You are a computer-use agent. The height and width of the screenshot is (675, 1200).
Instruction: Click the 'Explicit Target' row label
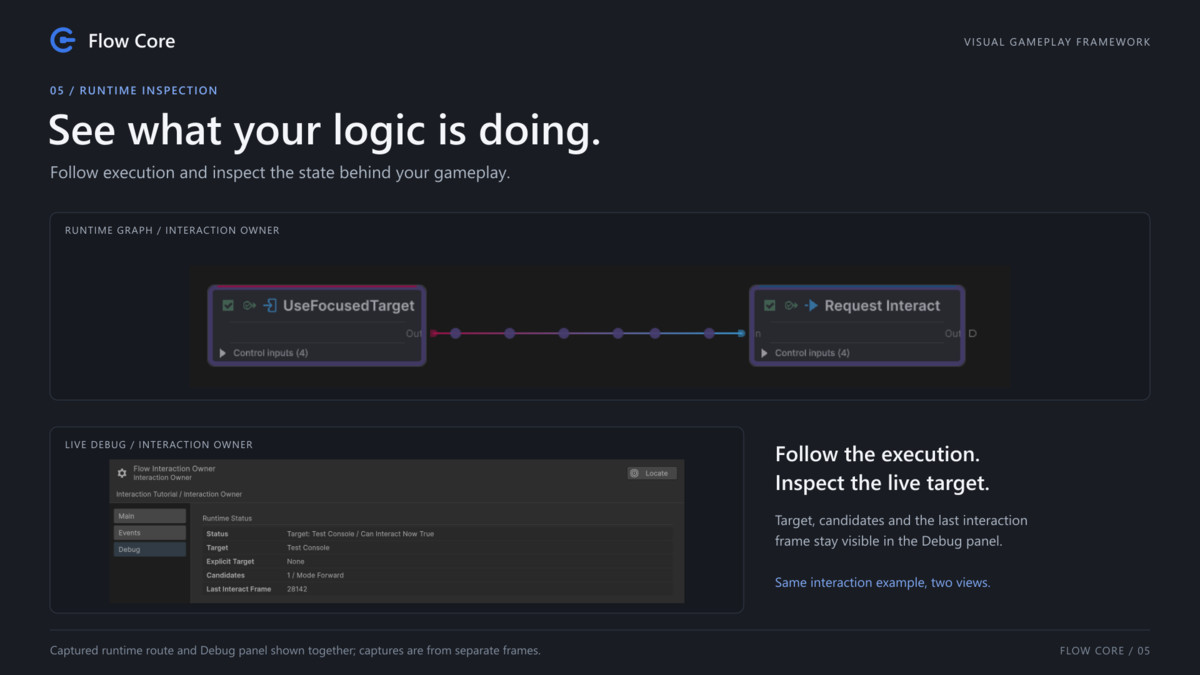click(230, 562)
